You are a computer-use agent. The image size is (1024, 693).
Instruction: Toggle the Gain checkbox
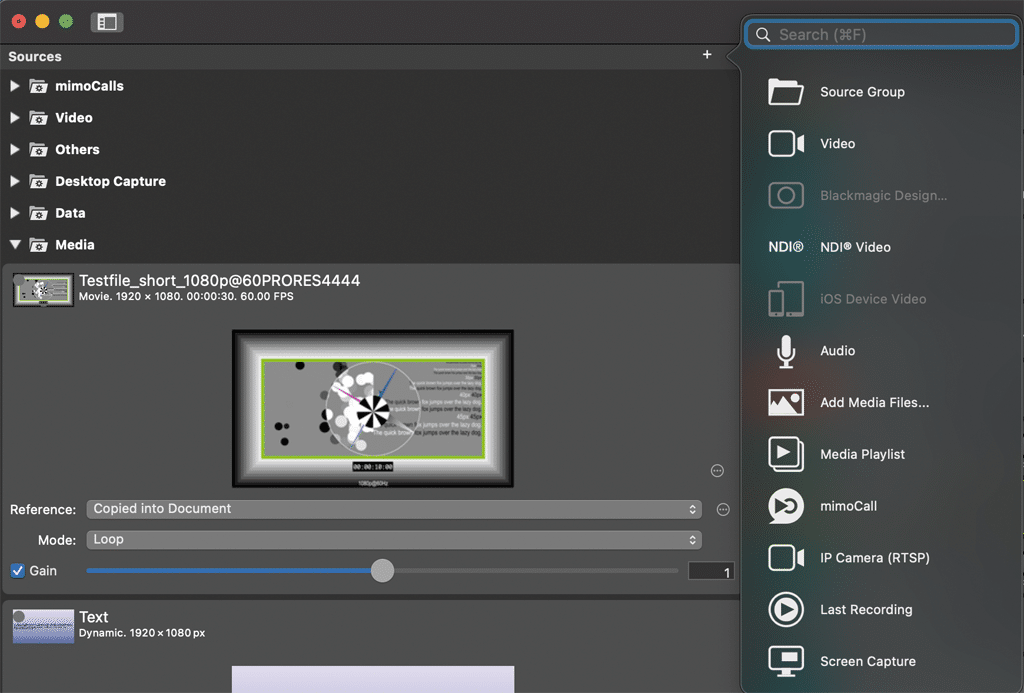(x=18, y=571)
